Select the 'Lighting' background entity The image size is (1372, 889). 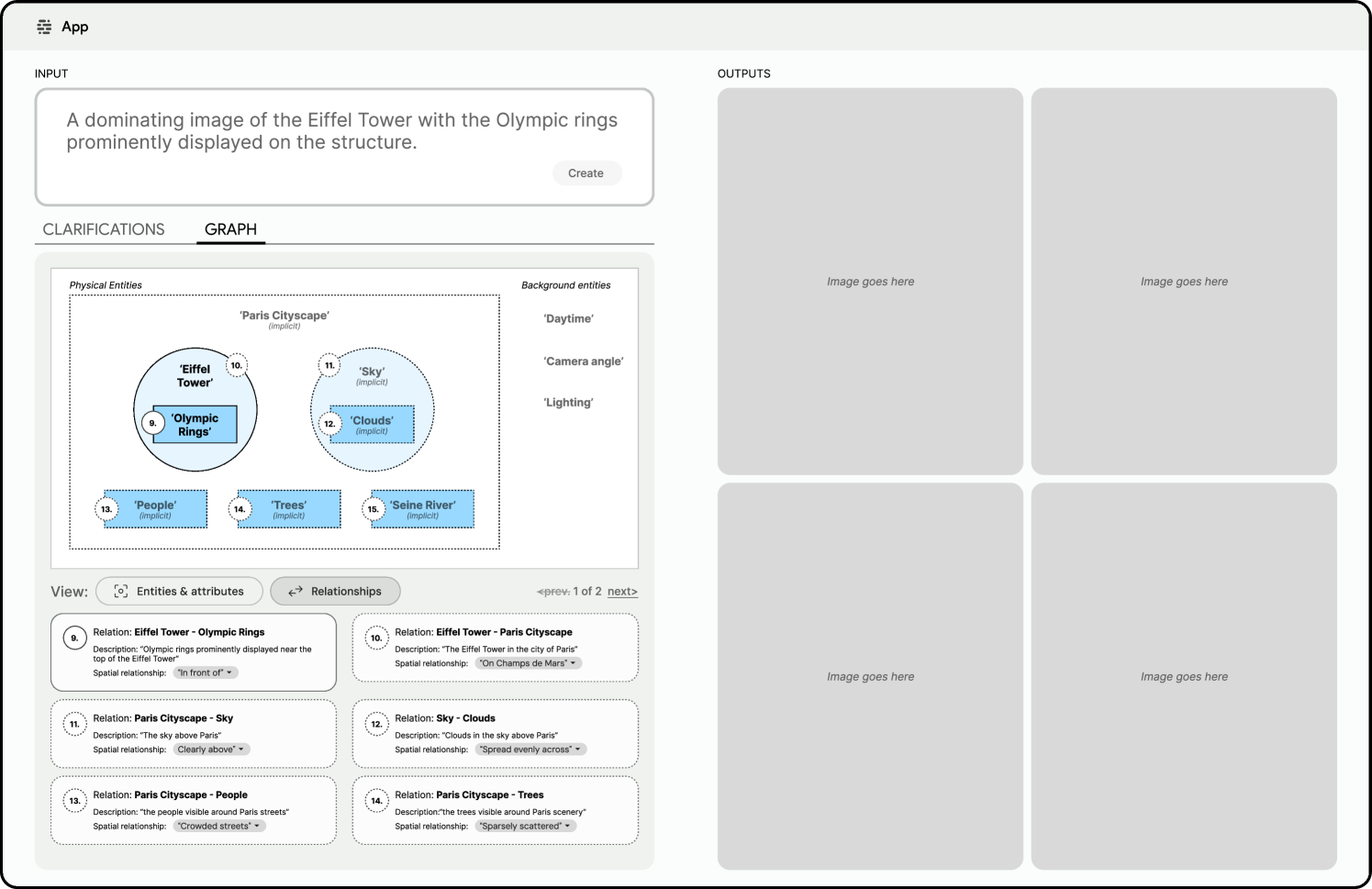coord(569,403)
